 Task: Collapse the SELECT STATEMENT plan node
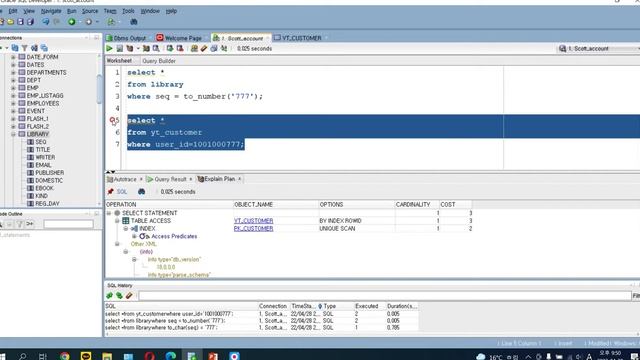coord(109,213)
